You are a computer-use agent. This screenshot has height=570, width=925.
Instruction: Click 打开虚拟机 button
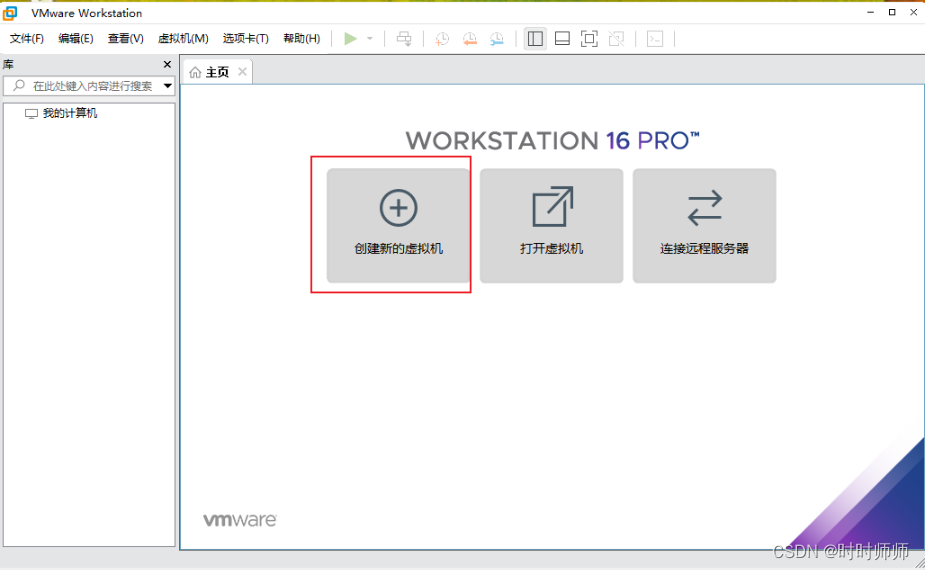point(551,225)
